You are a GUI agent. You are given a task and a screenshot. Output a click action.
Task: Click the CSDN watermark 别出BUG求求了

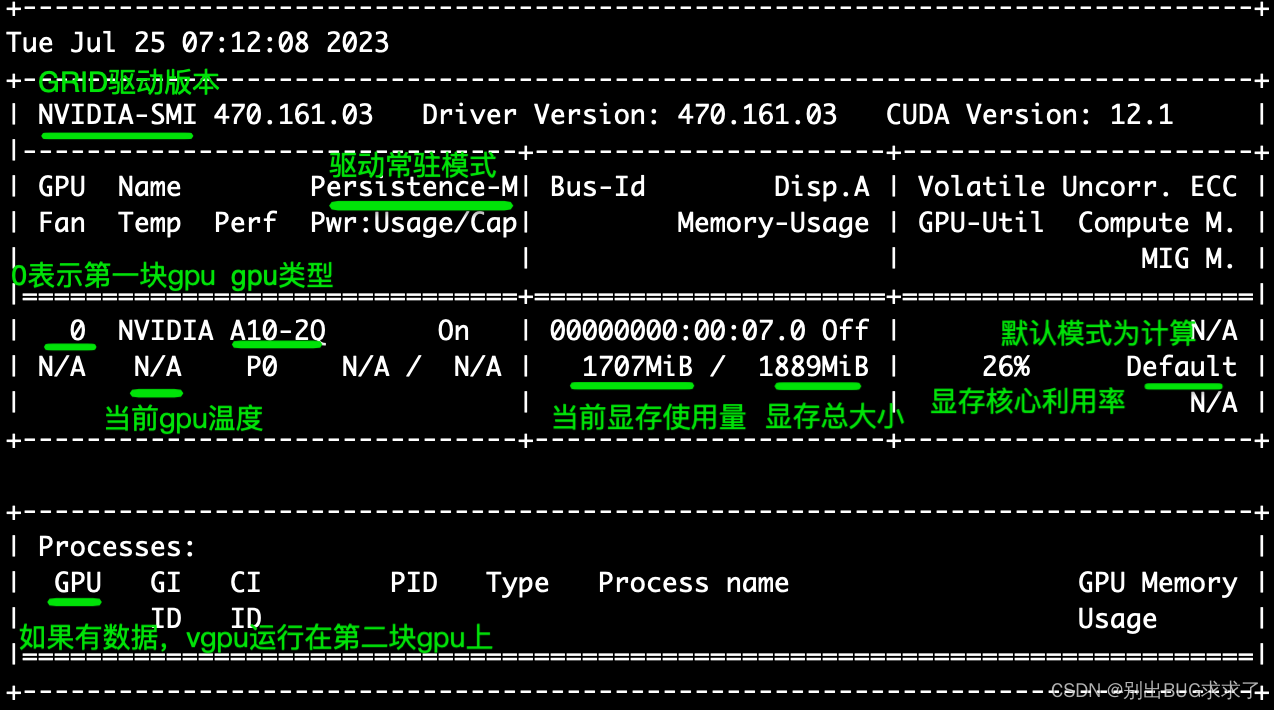tap(1154, 690)
